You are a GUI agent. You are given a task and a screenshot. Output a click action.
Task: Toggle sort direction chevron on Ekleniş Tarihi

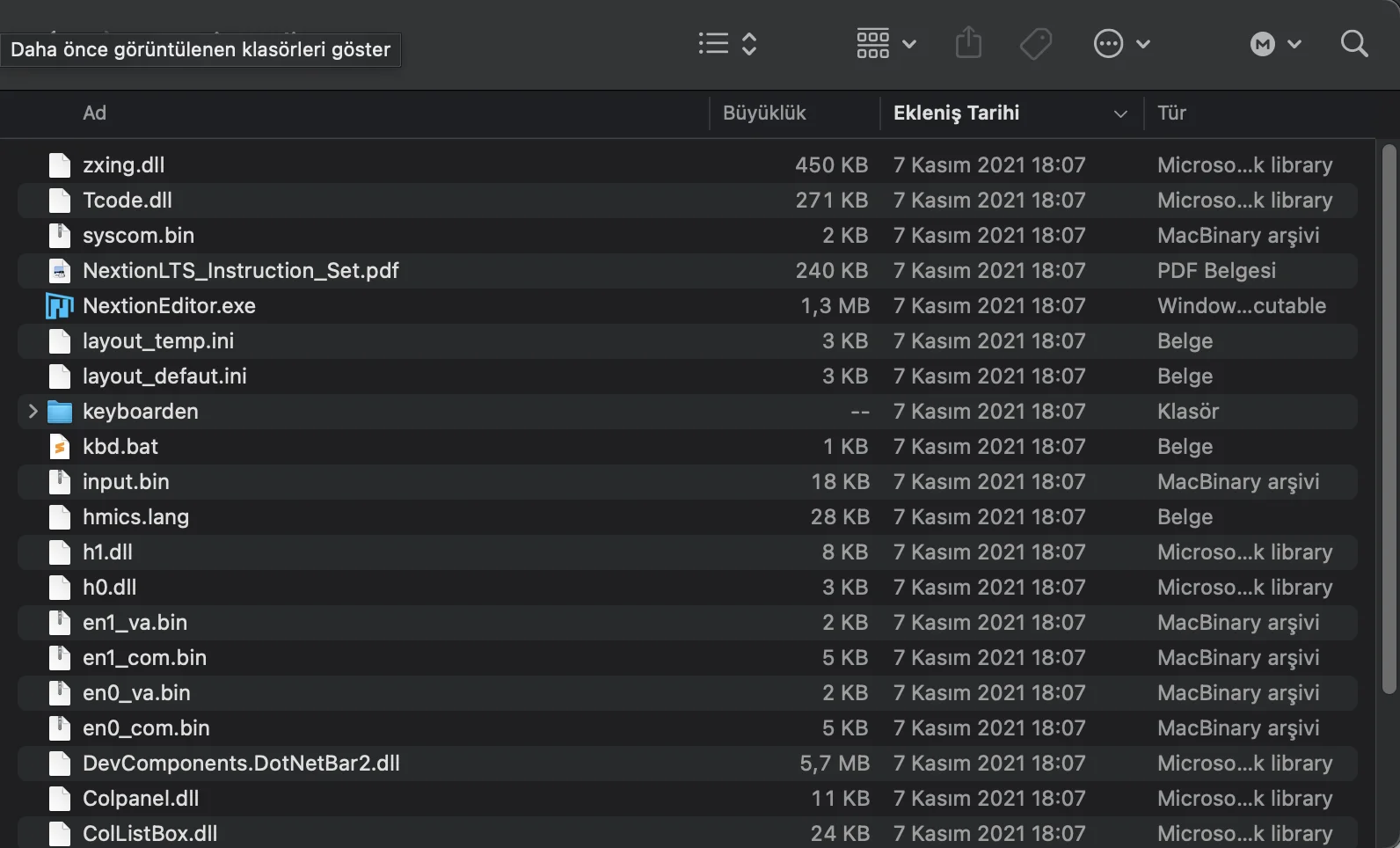1120,113
